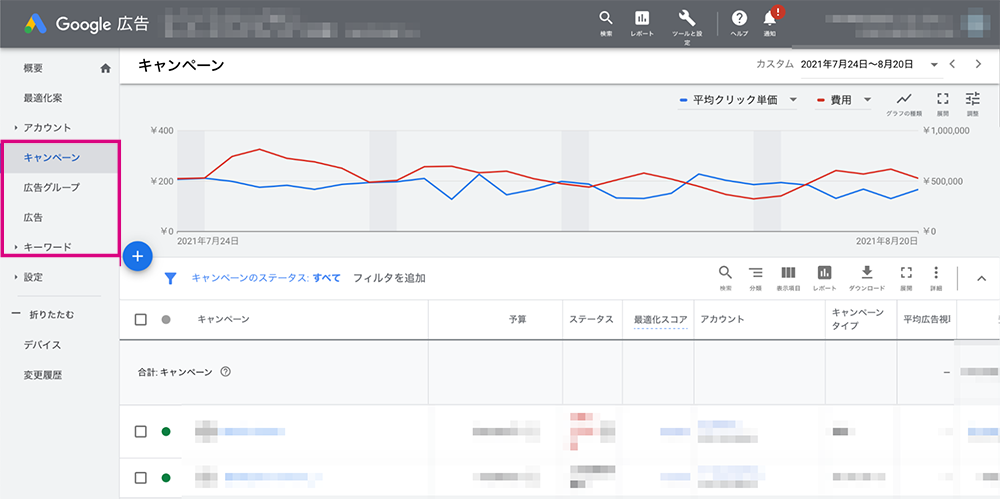The height and width of the screenshot is (499, 1000).
Task: Sort by アカウント column header
Action: 723,320
